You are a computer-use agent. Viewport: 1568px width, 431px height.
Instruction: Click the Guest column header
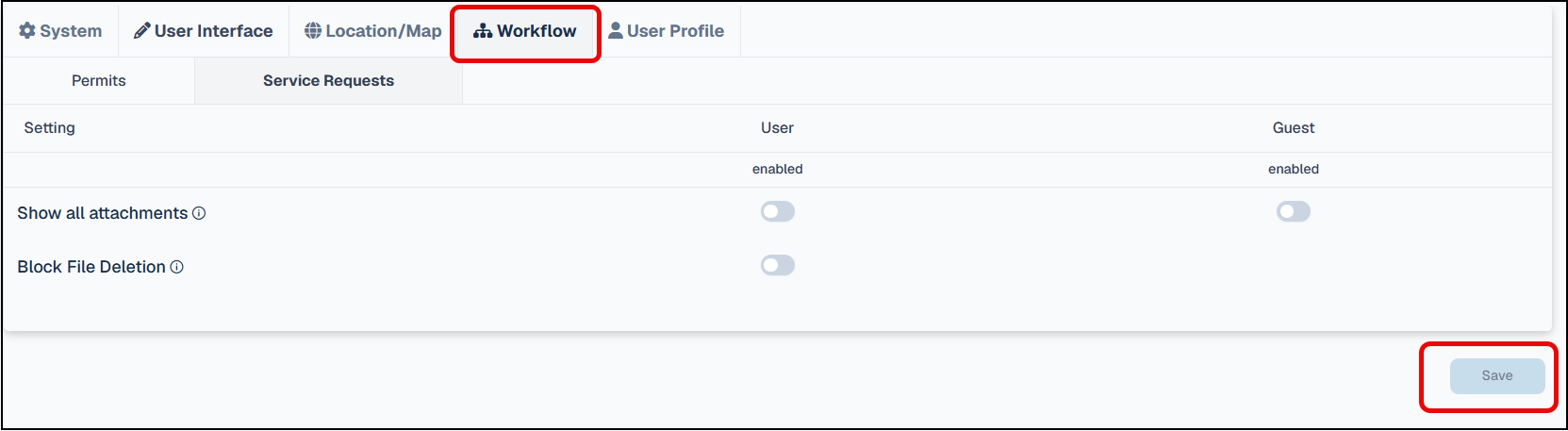1294,127
